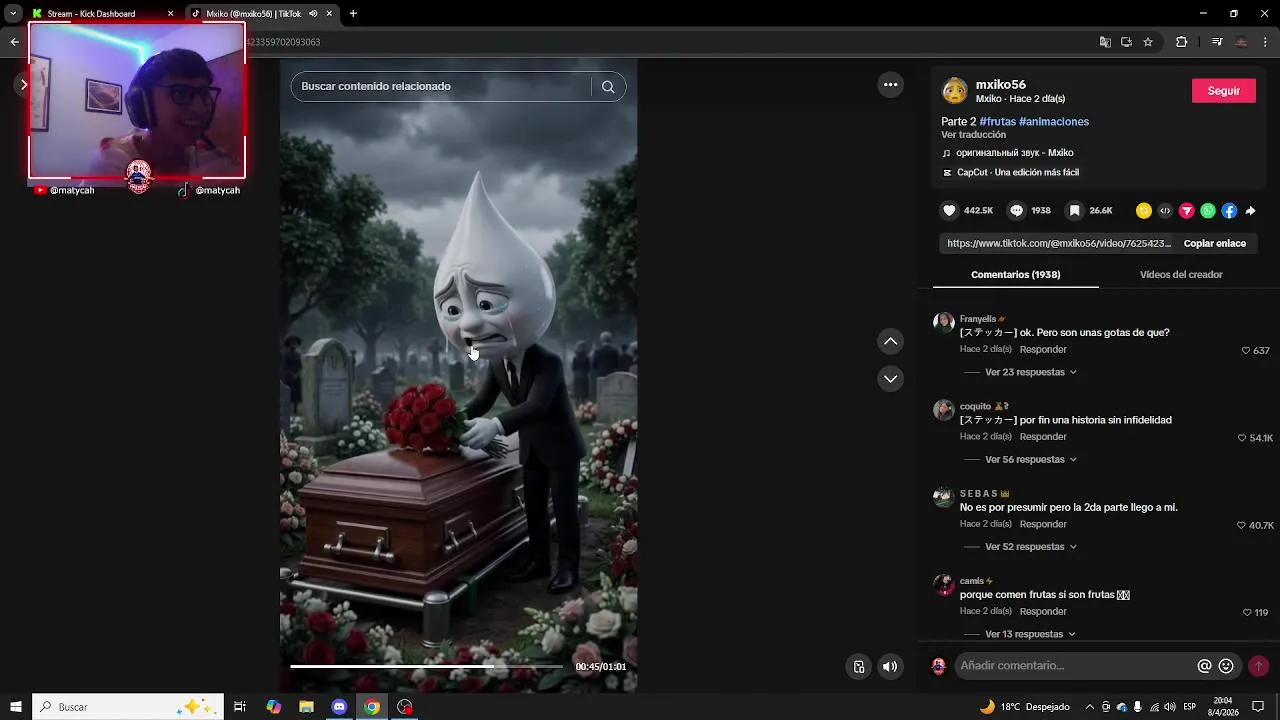
Task: Open mxiko56 profile avatar
Action: [x=955, y=91]
